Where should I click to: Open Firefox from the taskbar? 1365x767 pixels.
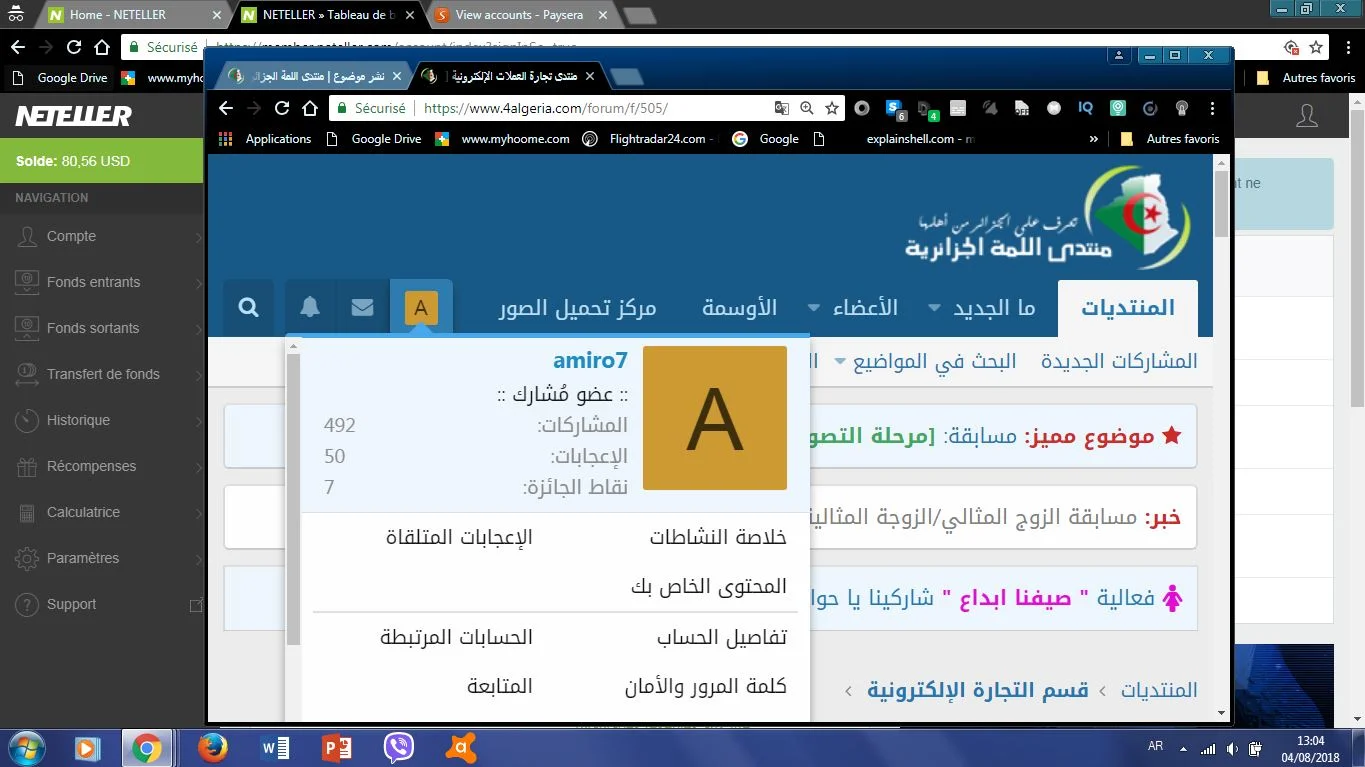pos(212,747)
